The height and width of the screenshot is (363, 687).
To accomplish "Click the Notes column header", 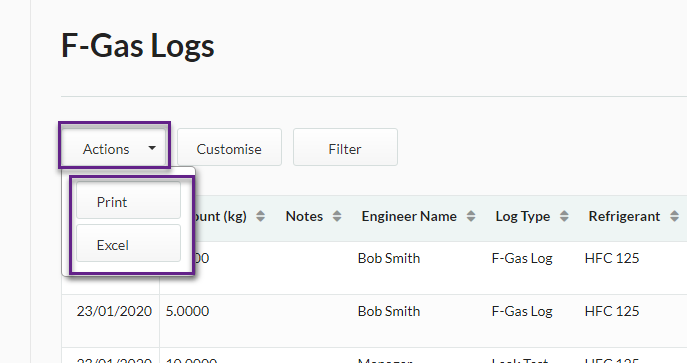I will pyautogui.click(x=304, y=216).
